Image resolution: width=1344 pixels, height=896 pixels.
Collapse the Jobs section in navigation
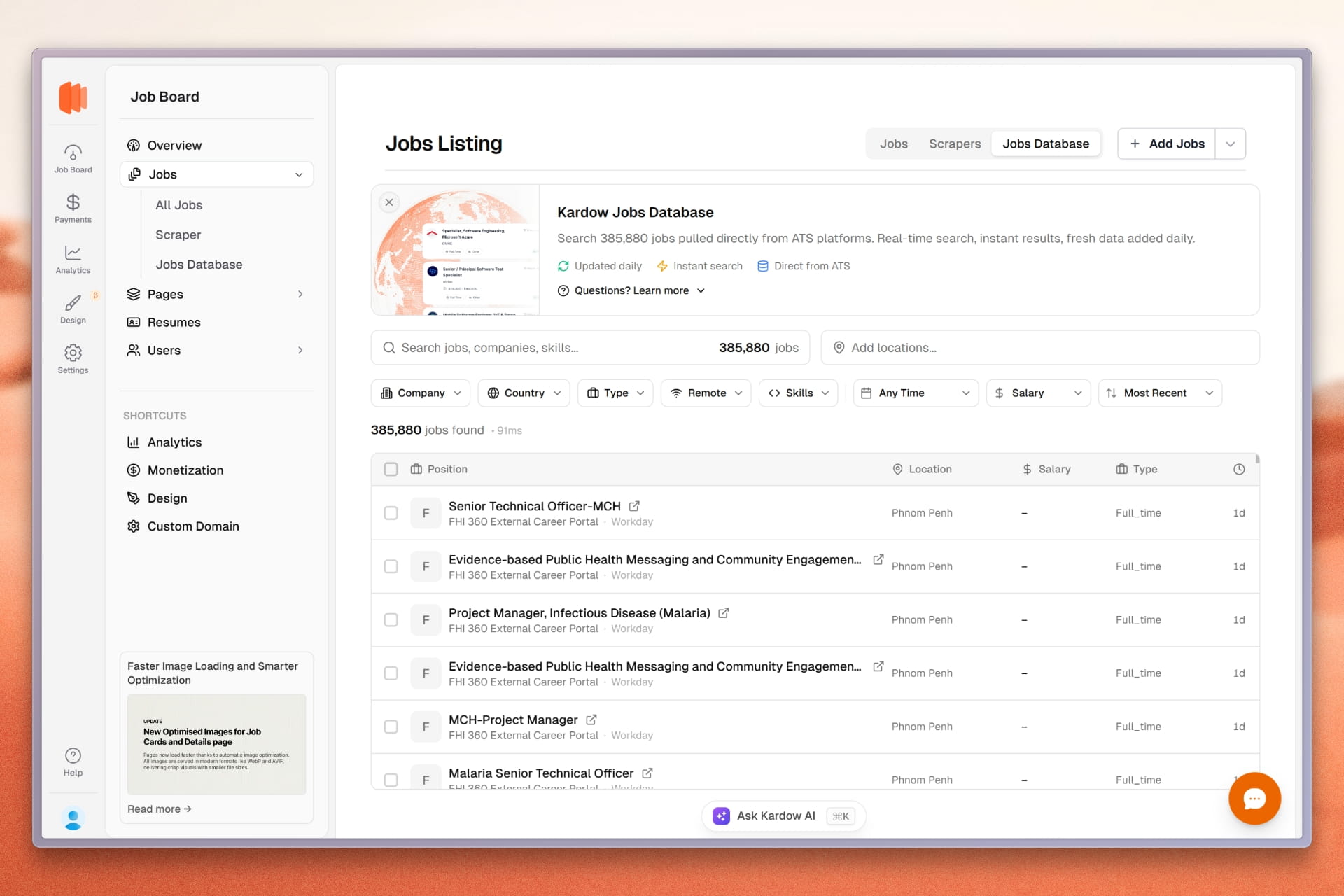pyautogui.click(x=300, y=174)
